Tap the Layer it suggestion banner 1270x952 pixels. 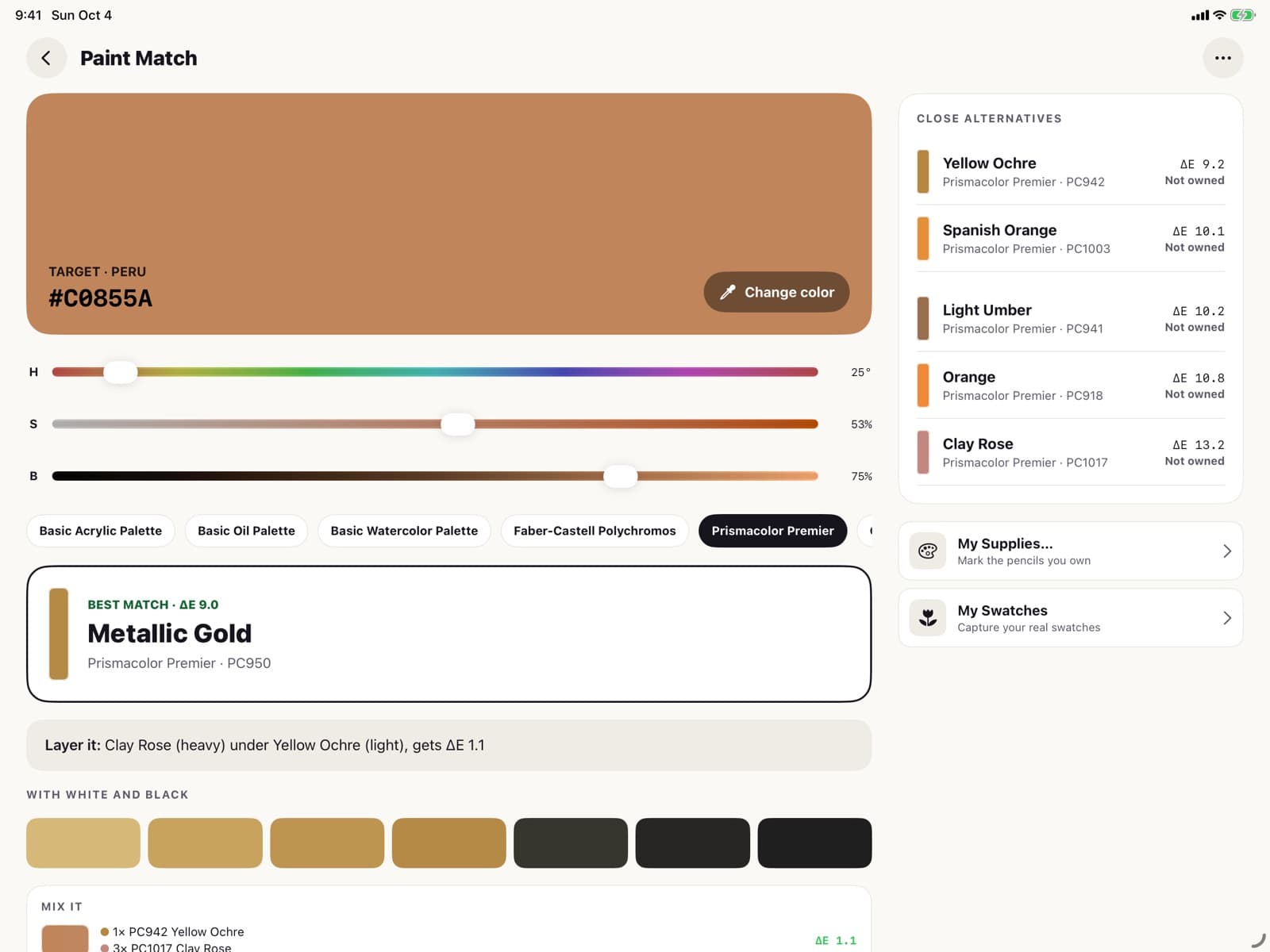tap(448, 745)
